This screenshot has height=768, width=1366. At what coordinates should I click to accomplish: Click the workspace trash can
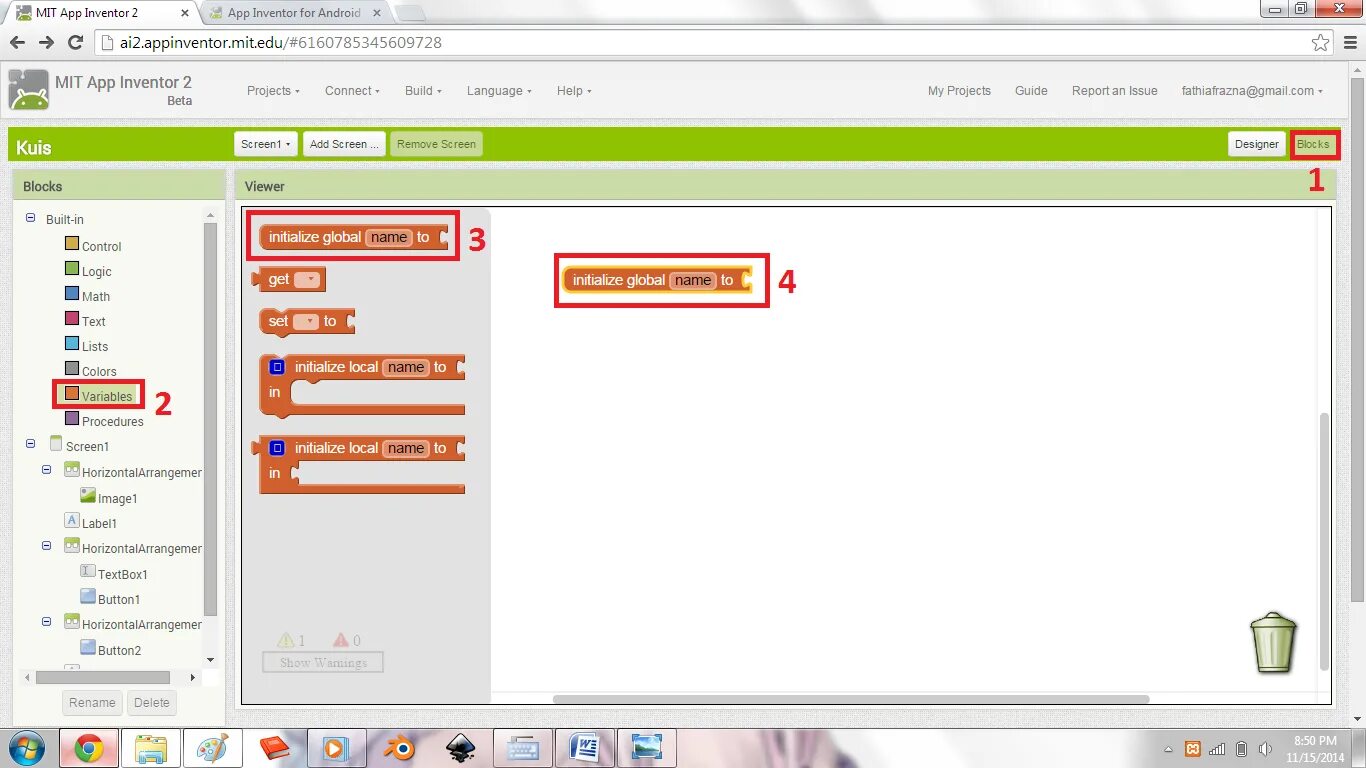[x=1274, y=642]
